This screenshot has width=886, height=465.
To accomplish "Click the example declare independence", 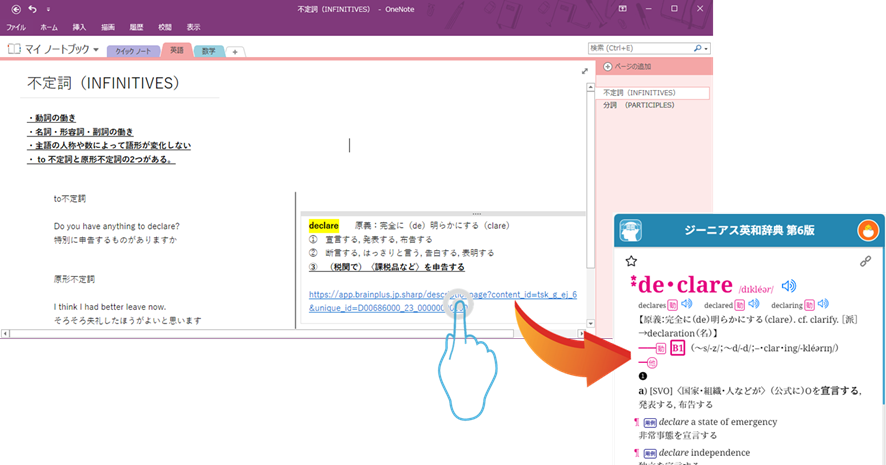I will pos(704,453).
